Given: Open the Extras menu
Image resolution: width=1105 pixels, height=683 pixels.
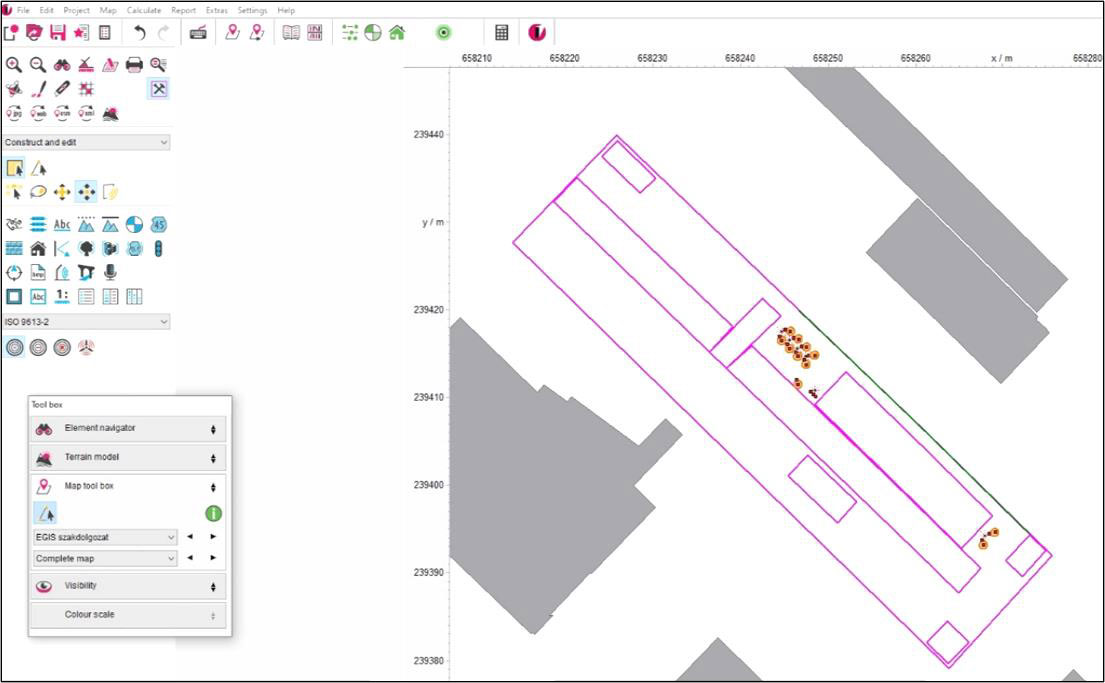Looking at the screenshot, I should click(216, 10).
